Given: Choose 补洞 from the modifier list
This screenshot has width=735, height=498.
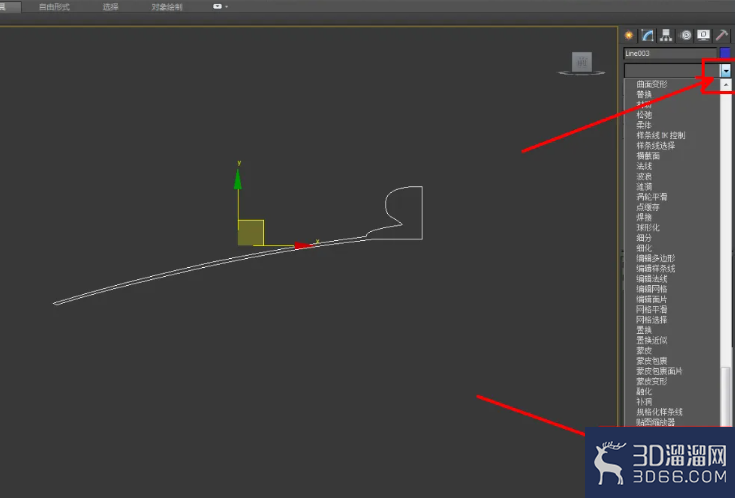Looking at the screenshot, I should click(x=644, y=402).
